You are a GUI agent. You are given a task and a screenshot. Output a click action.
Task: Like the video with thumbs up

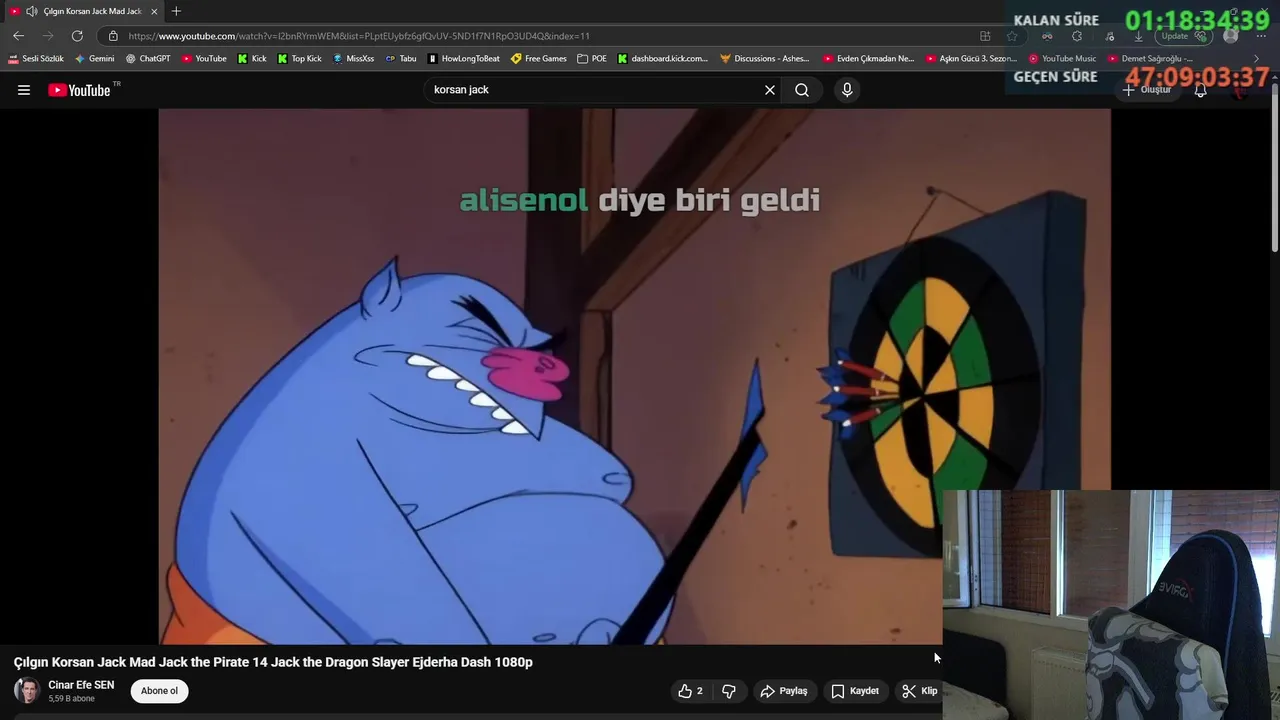point(690,691)
